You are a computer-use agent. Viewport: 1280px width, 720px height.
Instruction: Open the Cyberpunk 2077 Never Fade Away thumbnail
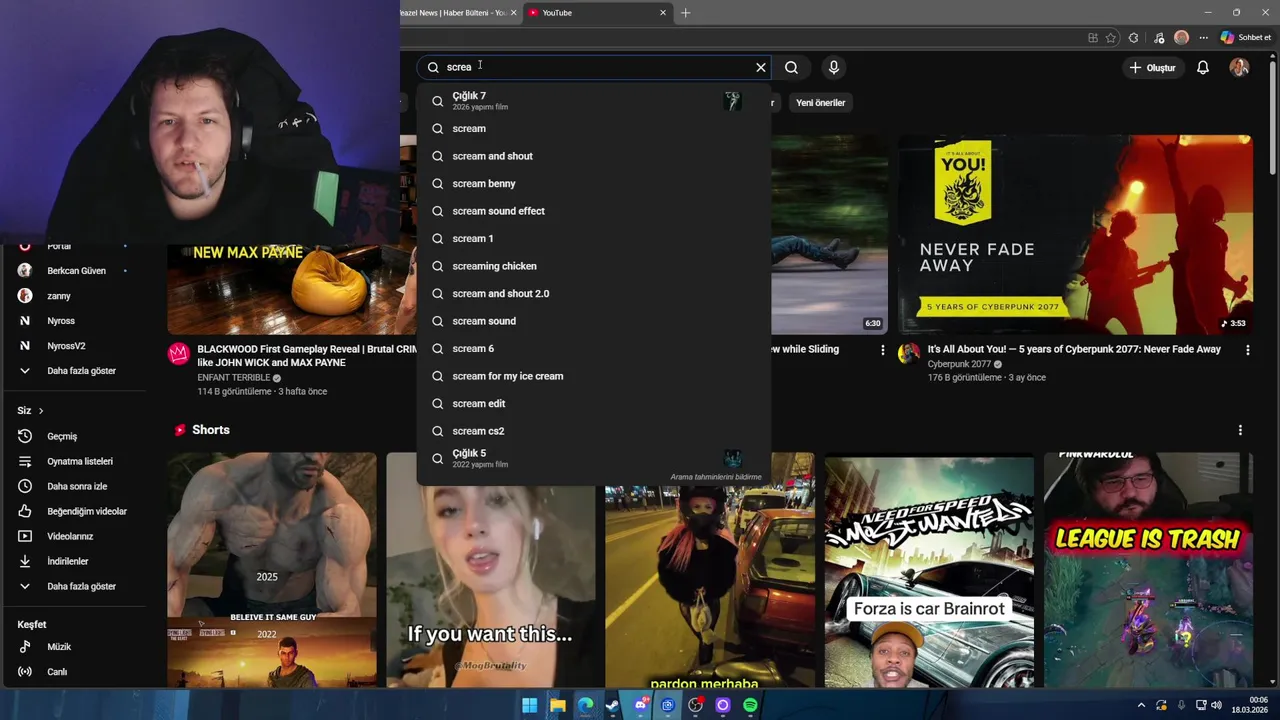click(1075, 234)
